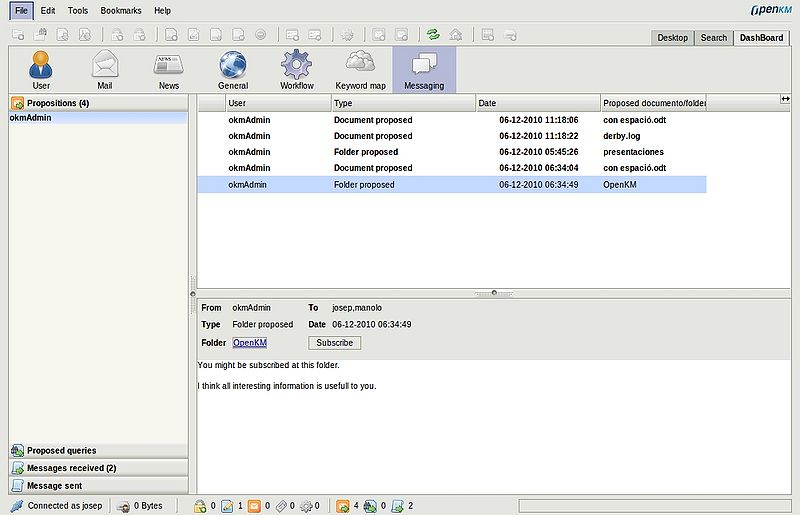Click the locked documents status icon
800x515 pixels.
tap(200, 506)
